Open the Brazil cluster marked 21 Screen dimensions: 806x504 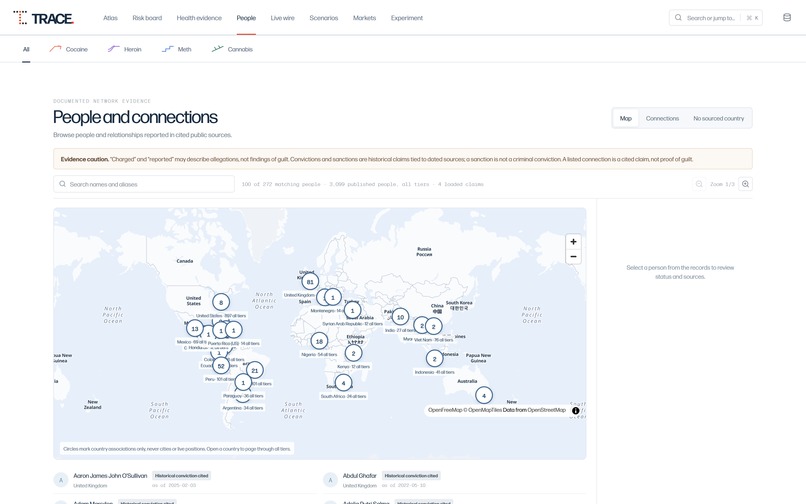(254, 370)
